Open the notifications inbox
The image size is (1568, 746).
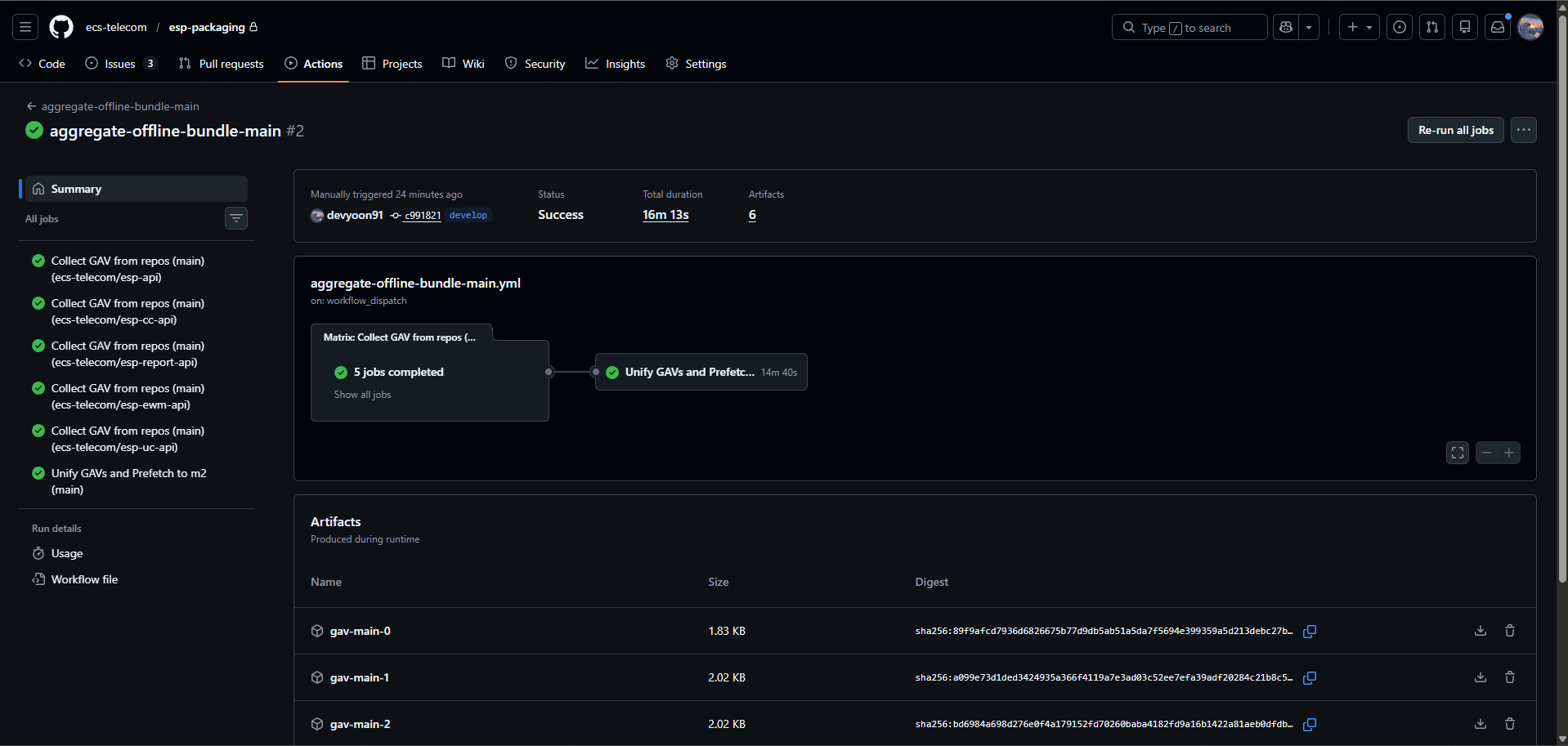pyautogui.click(x=1498, y=27)
